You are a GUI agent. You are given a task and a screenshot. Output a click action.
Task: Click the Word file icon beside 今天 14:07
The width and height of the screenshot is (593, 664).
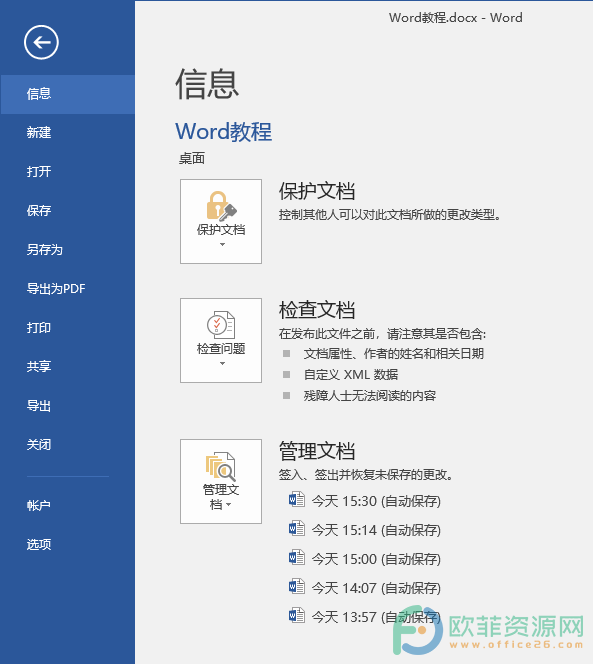pos(296,586)
